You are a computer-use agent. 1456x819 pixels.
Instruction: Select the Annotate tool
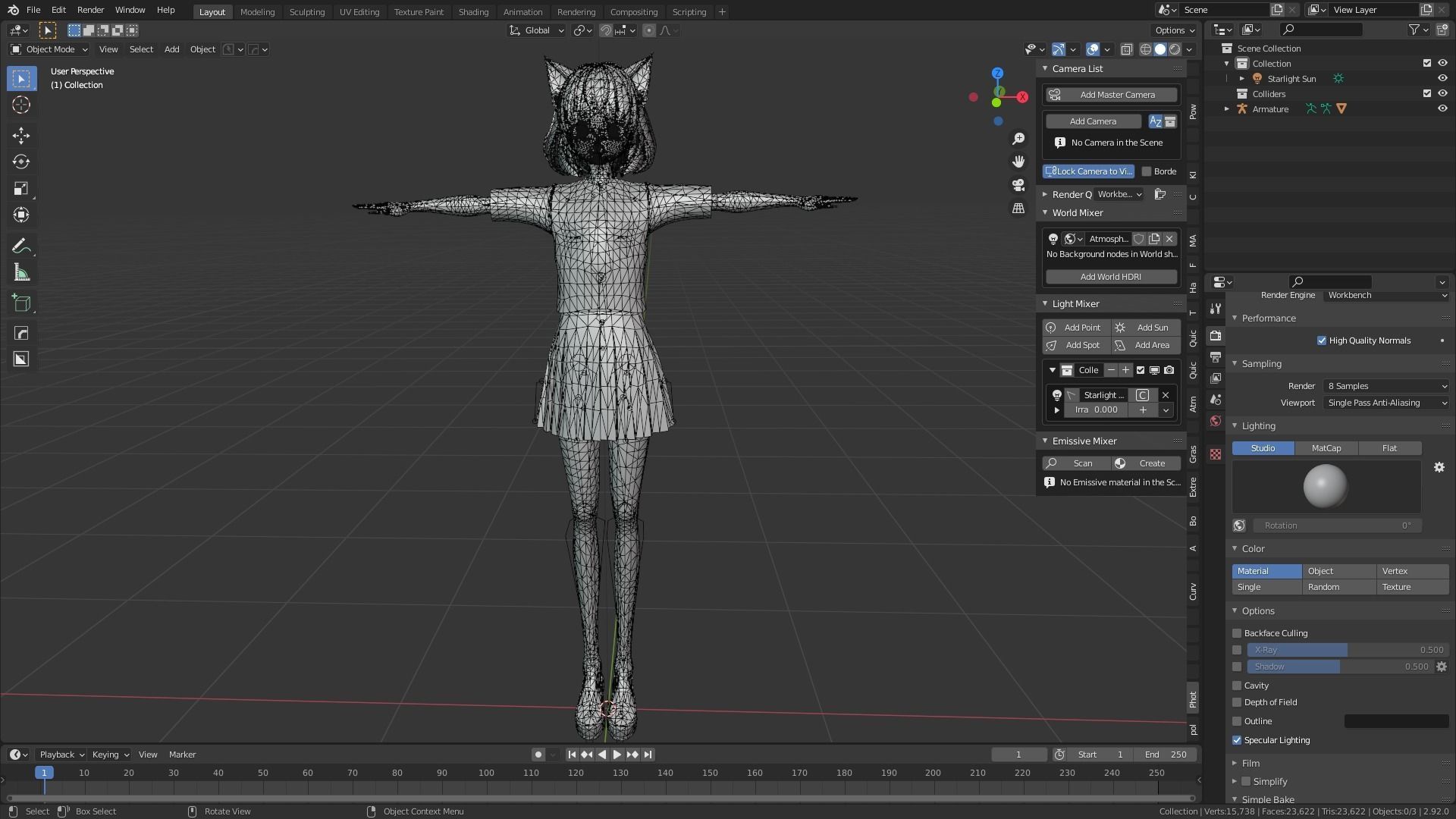pyautogui.click(x=21, y=246)
